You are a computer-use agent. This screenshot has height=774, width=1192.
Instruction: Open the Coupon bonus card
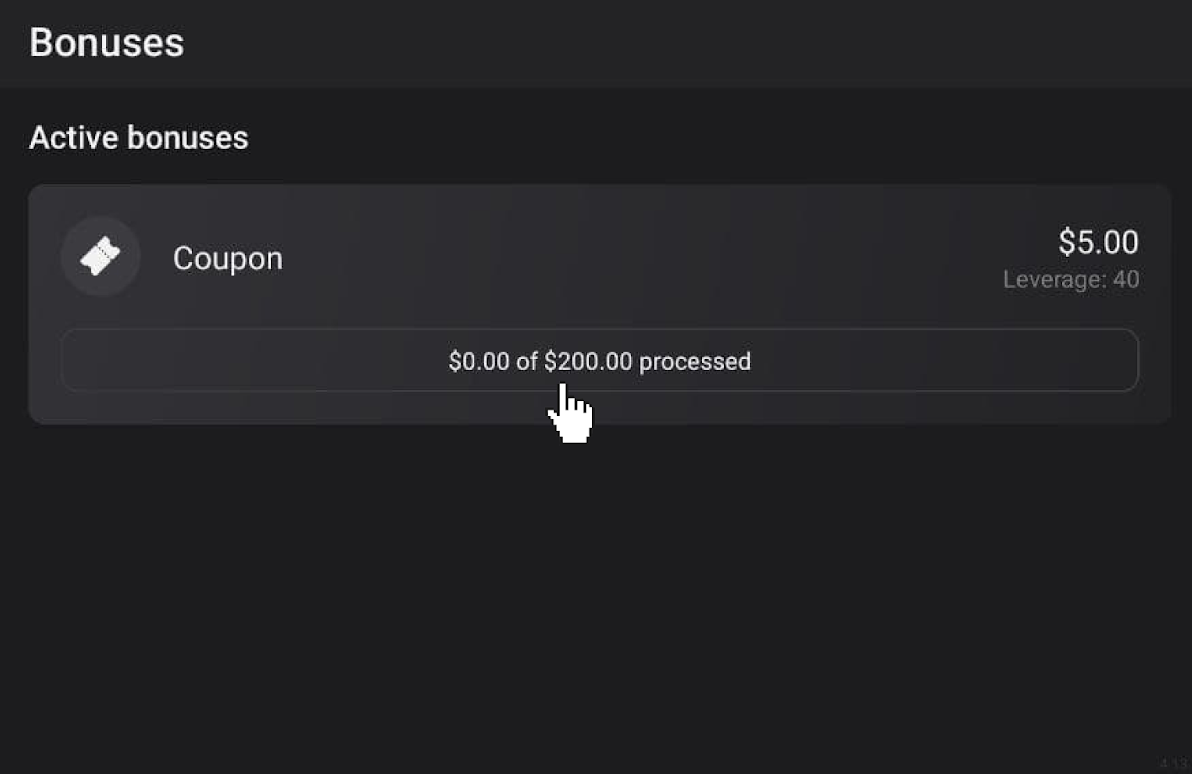[x=600, y=304]
